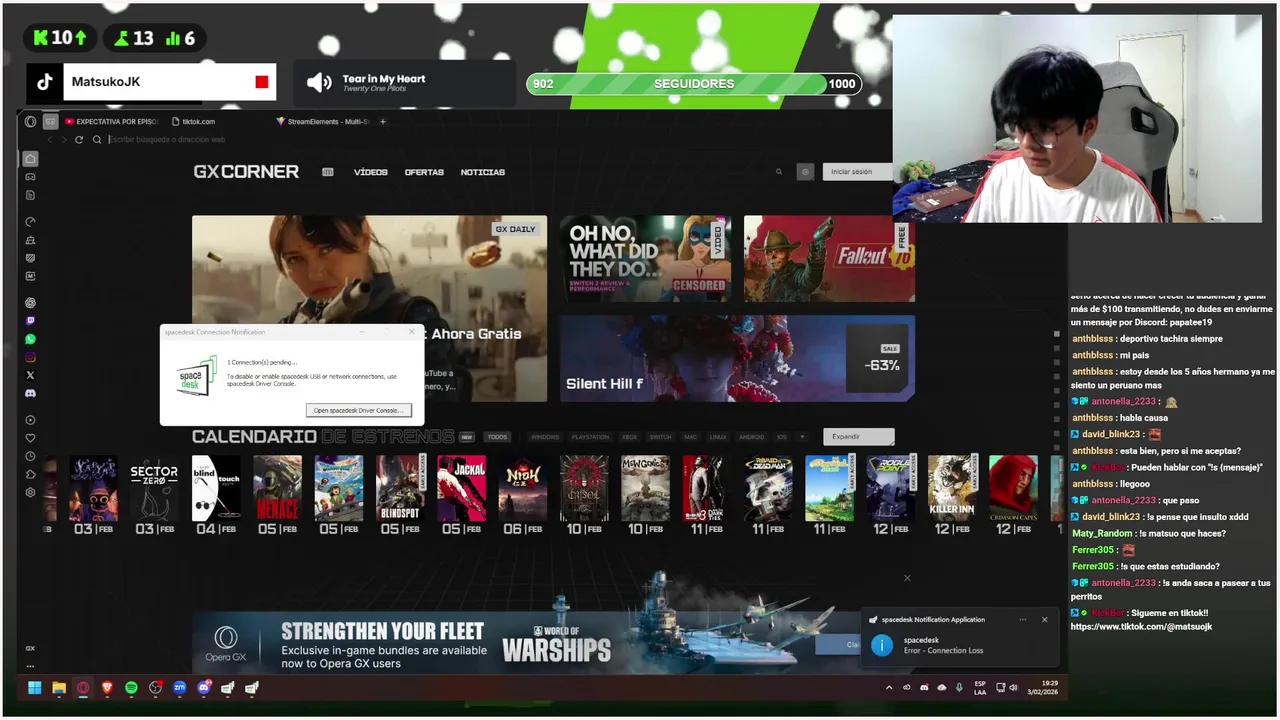
Task: Open Spotify from the taskbar
Action: point(132,688)
